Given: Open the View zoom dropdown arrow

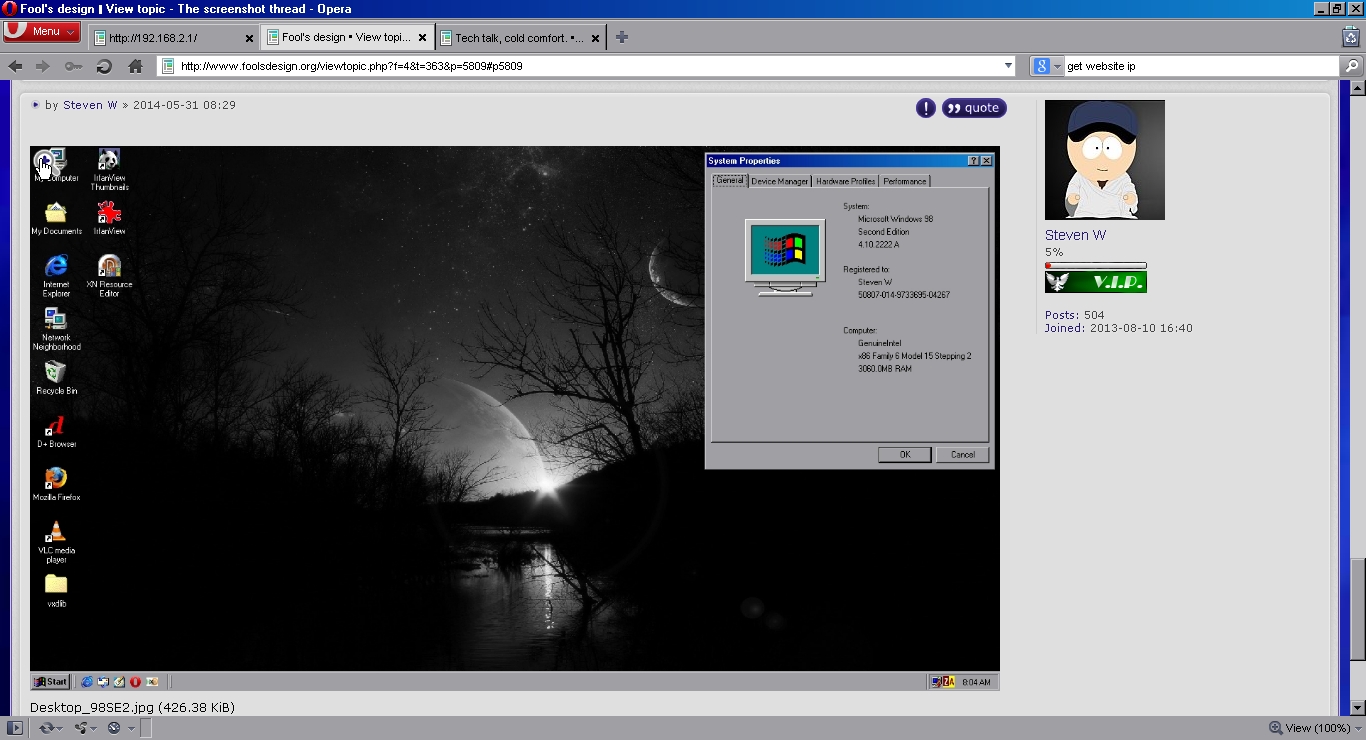Looking at the screenshot, I should point(1358,728).
